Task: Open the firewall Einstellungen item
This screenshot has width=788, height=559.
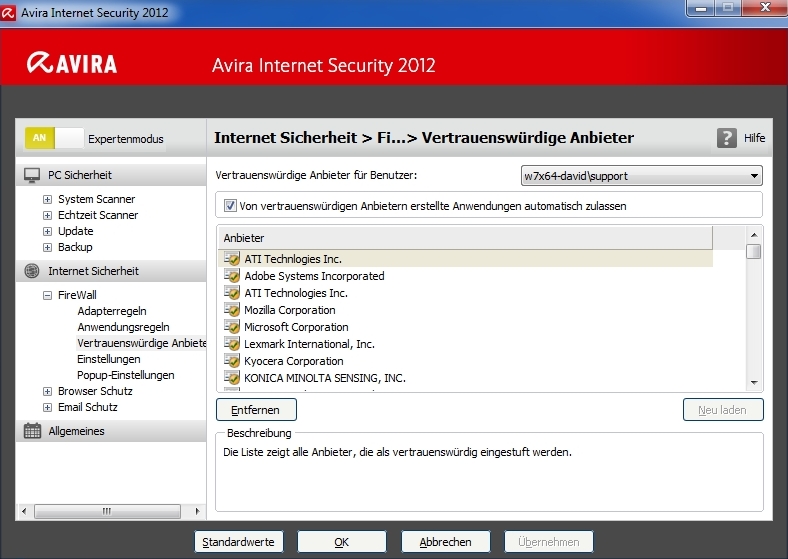Action: click(109, 359)
